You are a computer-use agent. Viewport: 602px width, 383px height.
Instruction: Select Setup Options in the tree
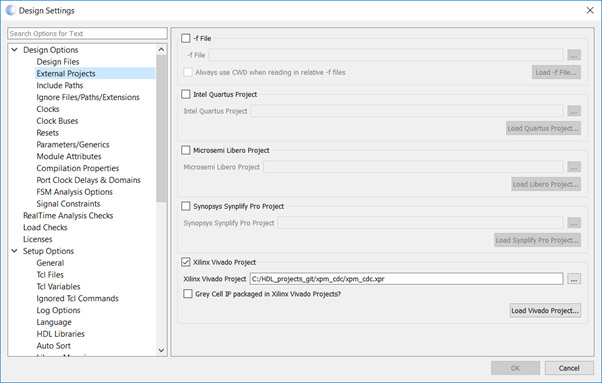point(48,251)
